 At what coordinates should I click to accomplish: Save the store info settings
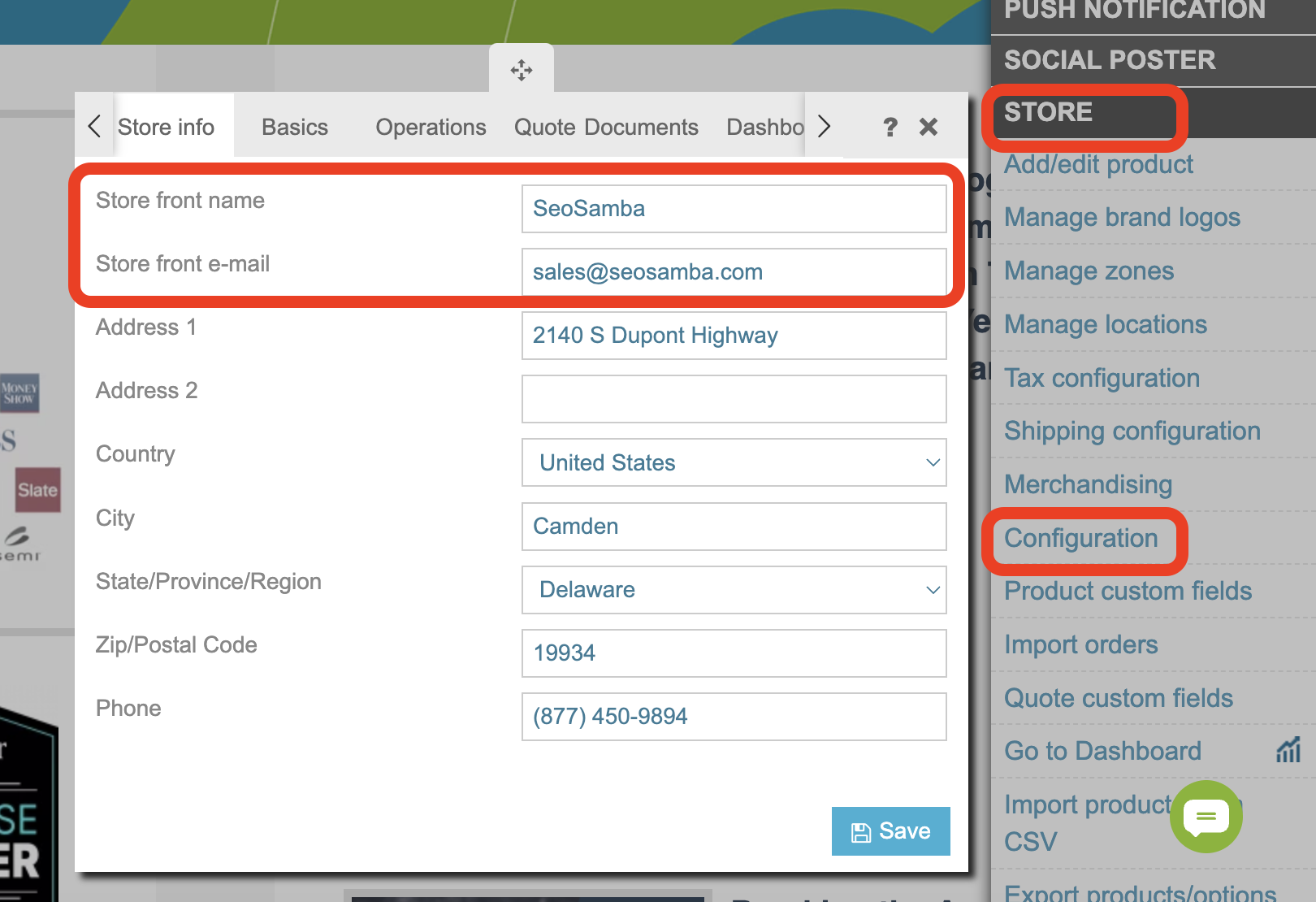click(x=891, y=831)
